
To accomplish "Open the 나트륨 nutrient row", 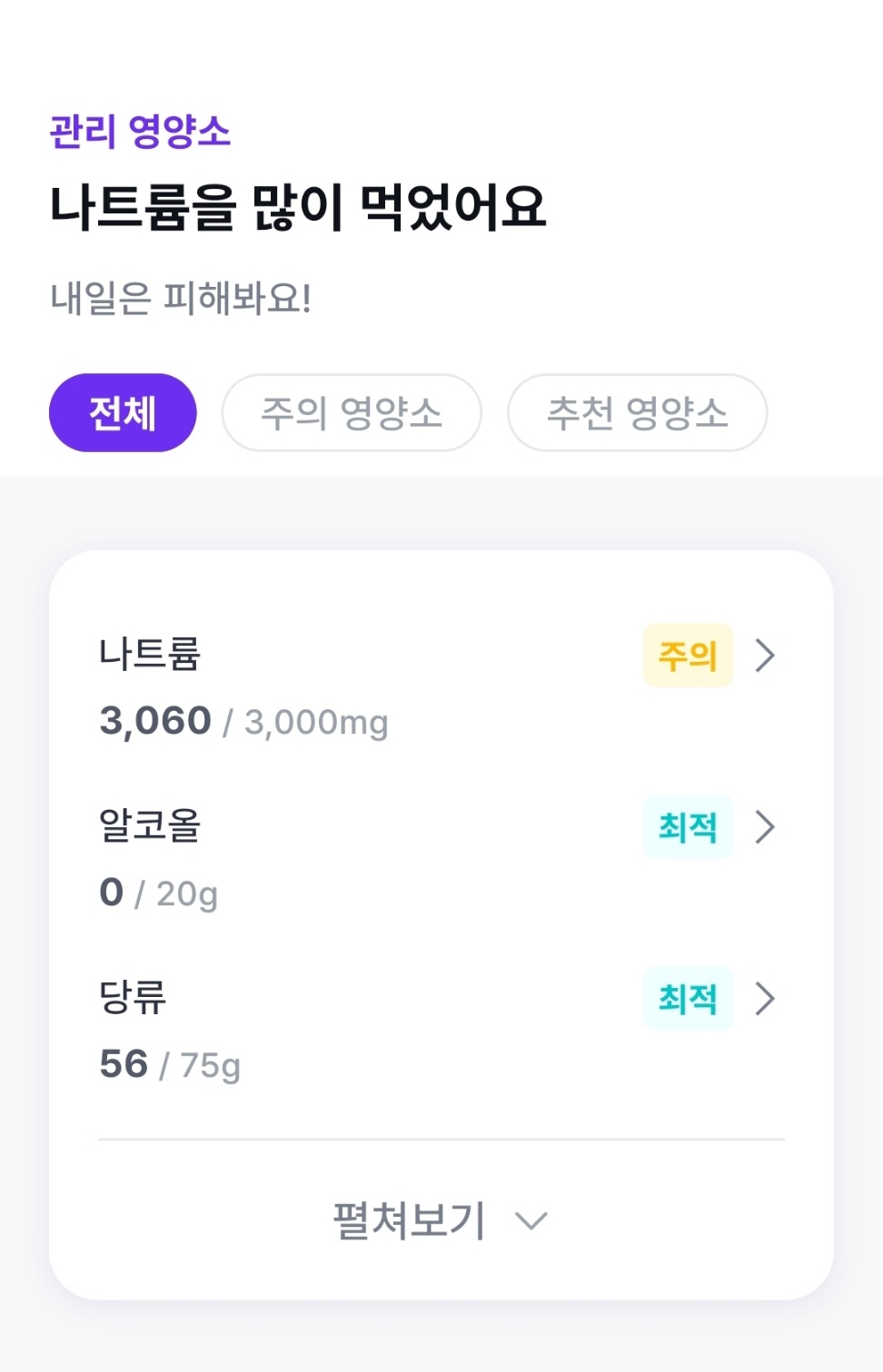I will [x=150, y=654].
